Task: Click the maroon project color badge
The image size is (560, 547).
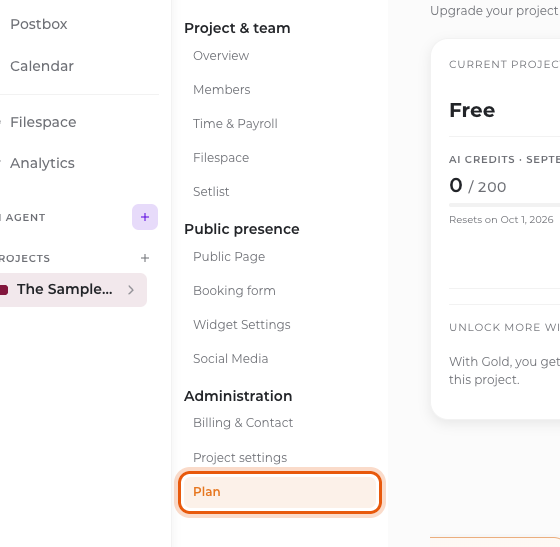Action: (x=4, y=290)
